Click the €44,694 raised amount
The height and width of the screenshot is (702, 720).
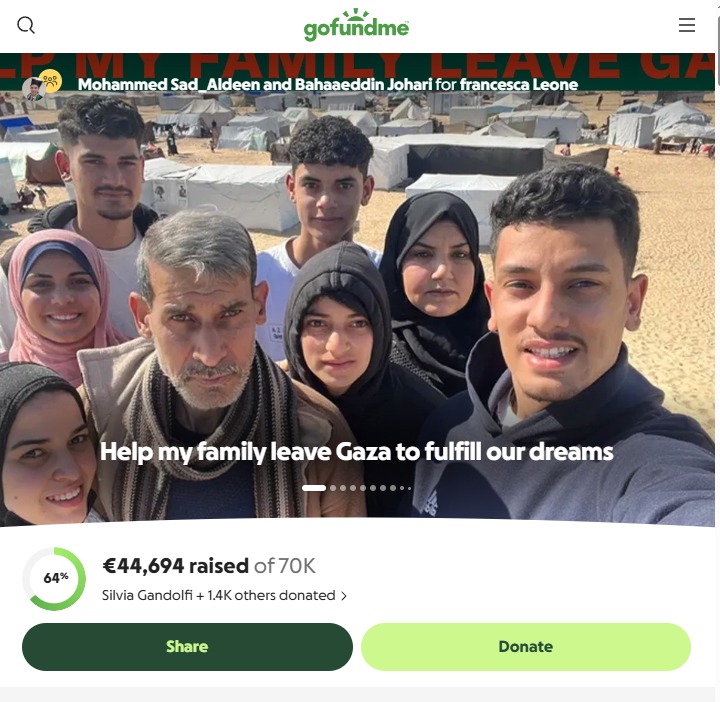tap(176, 566)
